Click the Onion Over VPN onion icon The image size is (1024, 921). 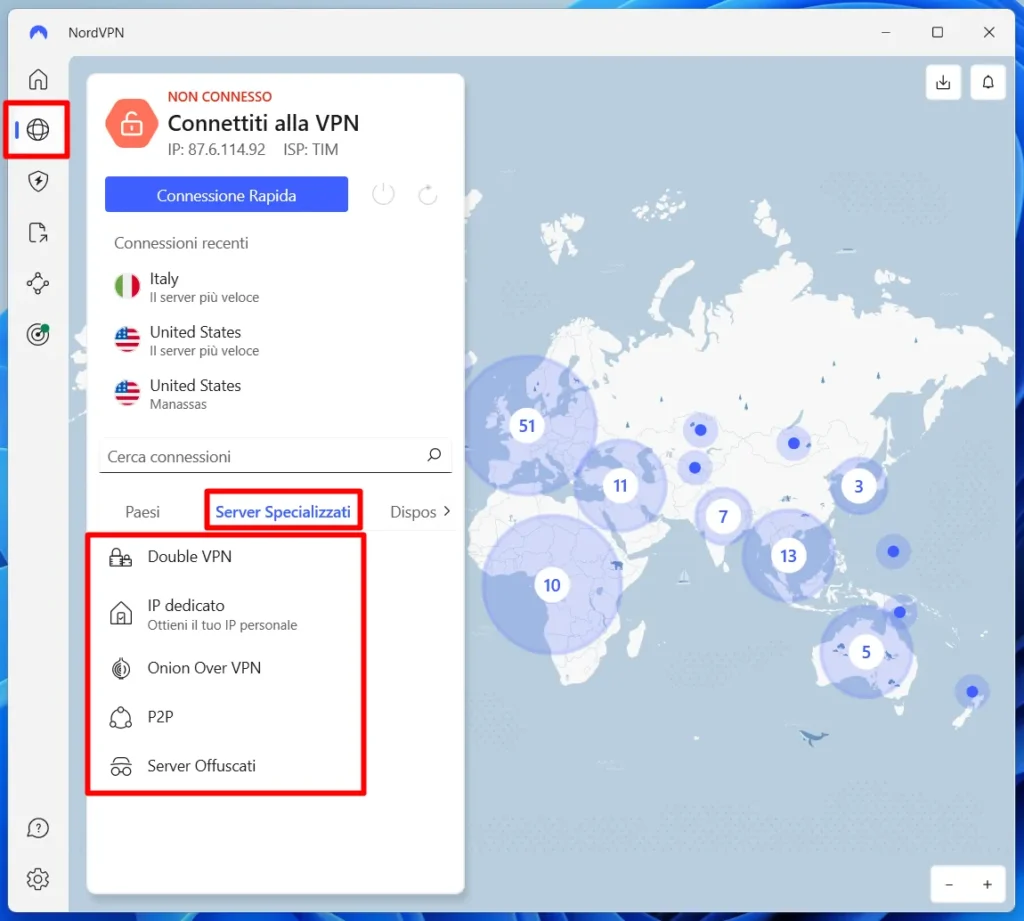pyautogui.click(x=121, y=668)
